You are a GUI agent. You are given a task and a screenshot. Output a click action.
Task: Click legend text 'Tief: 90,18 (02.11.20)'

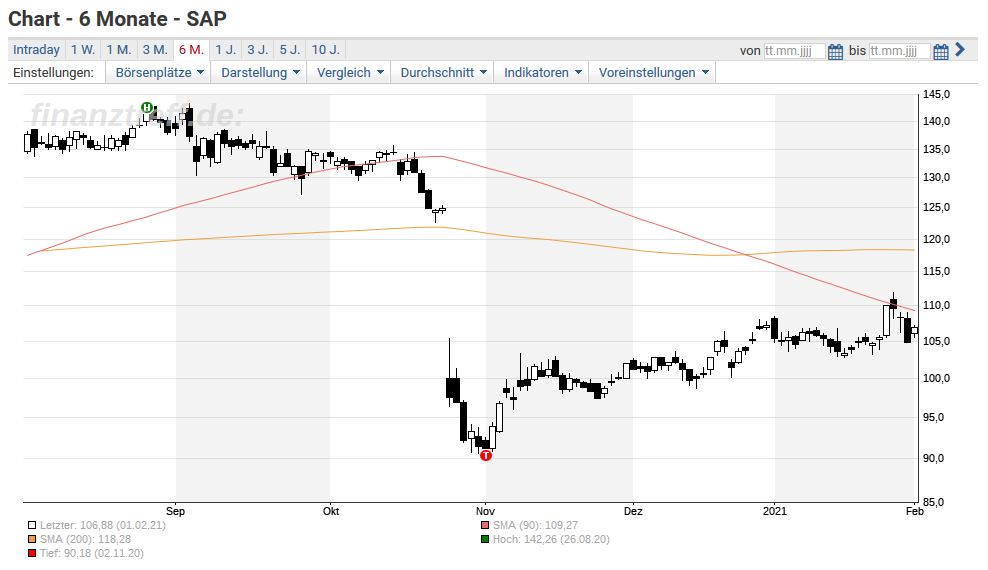(x=92, y=554)
